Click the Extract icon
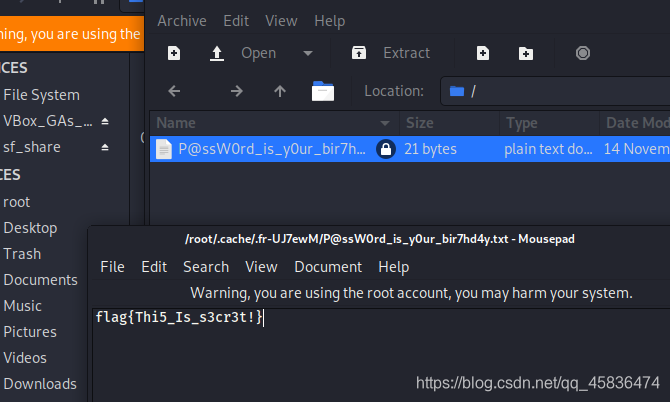The width and height of the screenshot is (670, 402). 359,53
